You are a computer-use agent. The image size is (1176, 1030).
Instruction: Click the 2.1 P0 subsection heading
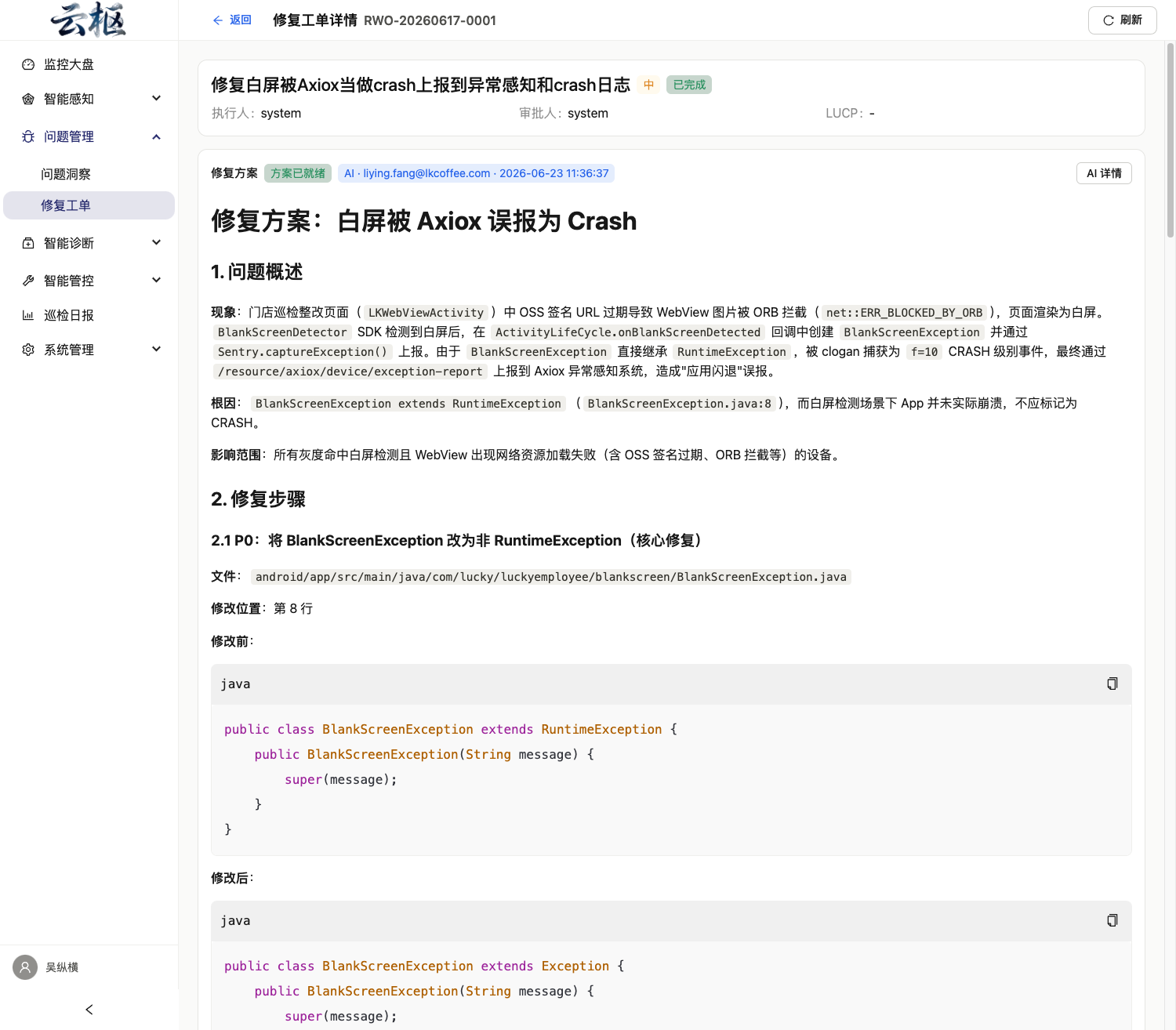tap(459, 541)
